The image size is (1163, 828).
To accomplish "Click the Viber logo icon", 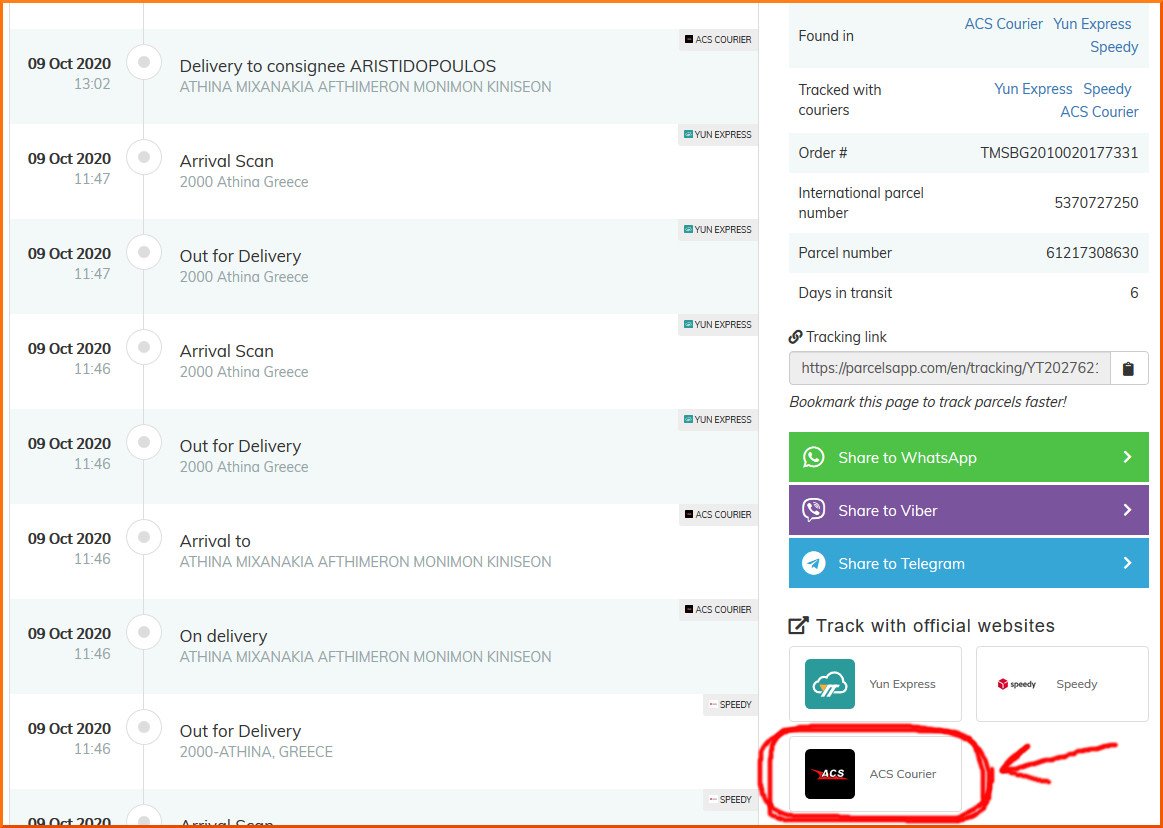I will click(x=814, y=510).
